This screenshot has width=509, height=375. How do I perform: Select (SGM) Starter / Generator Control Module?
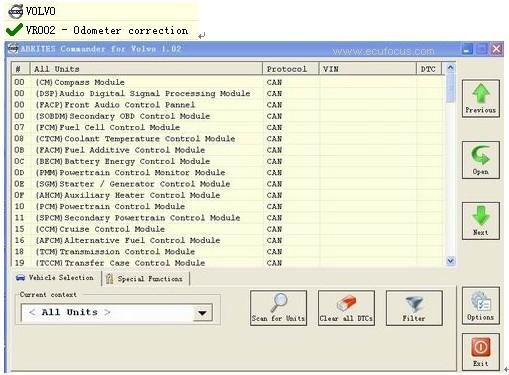click(228, 184)
